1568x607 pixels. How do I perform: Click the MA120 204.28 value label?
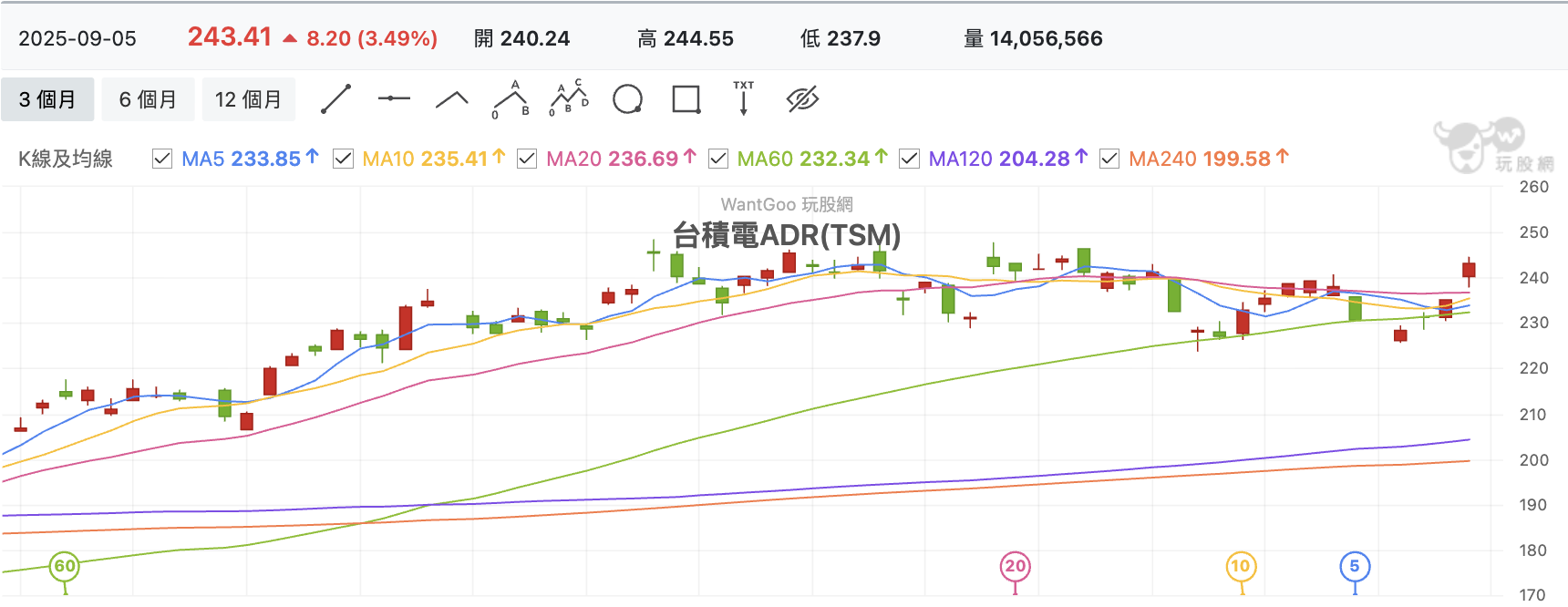point(1007,159)
